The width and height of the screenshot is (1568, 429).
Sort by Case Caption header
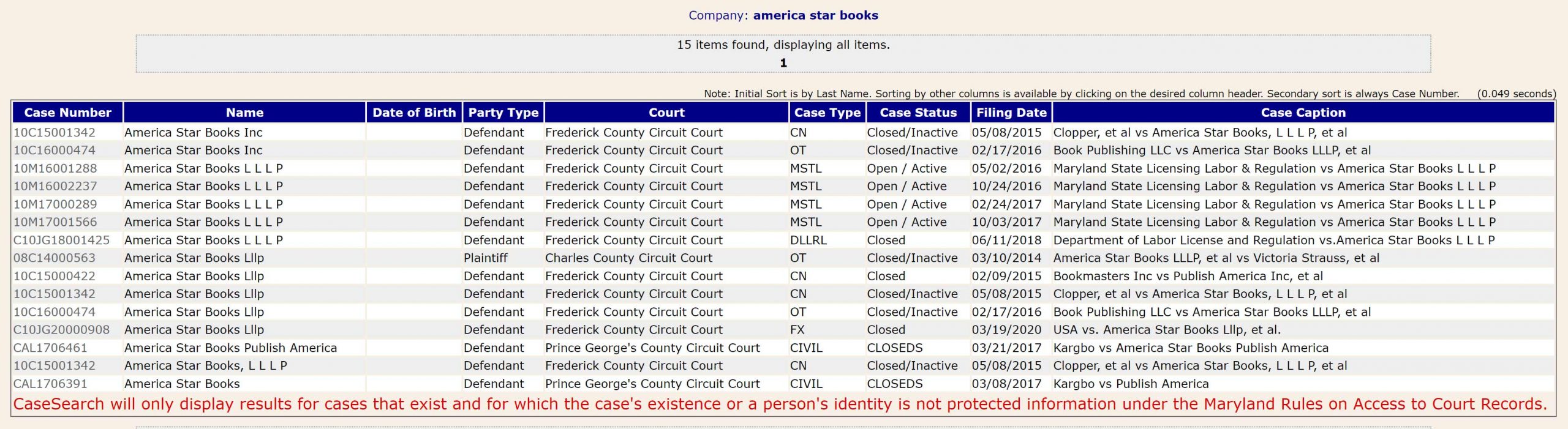pyautogui.click(x=1303, y=113)
